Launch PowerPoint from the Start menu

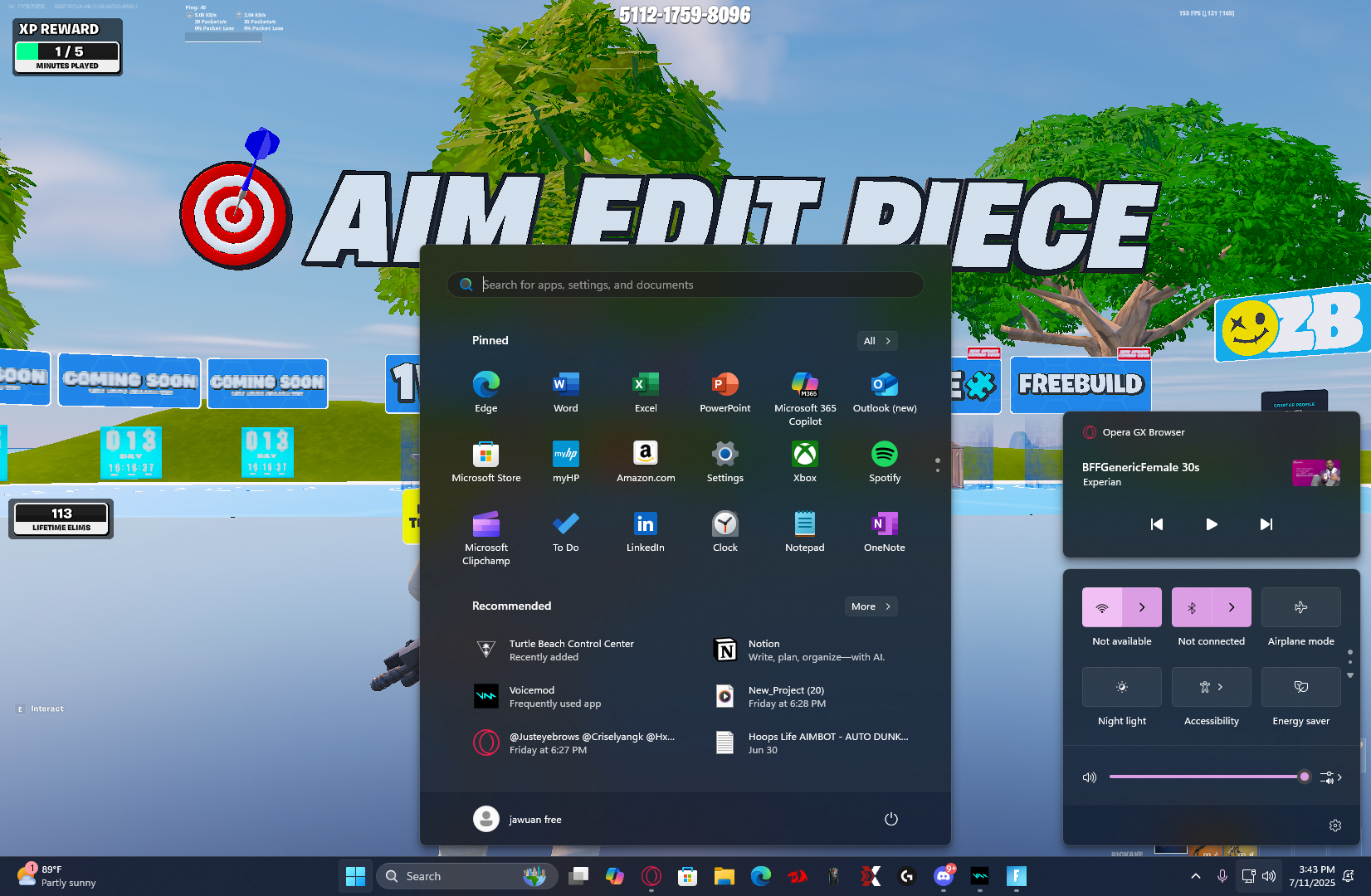point(725,392)
